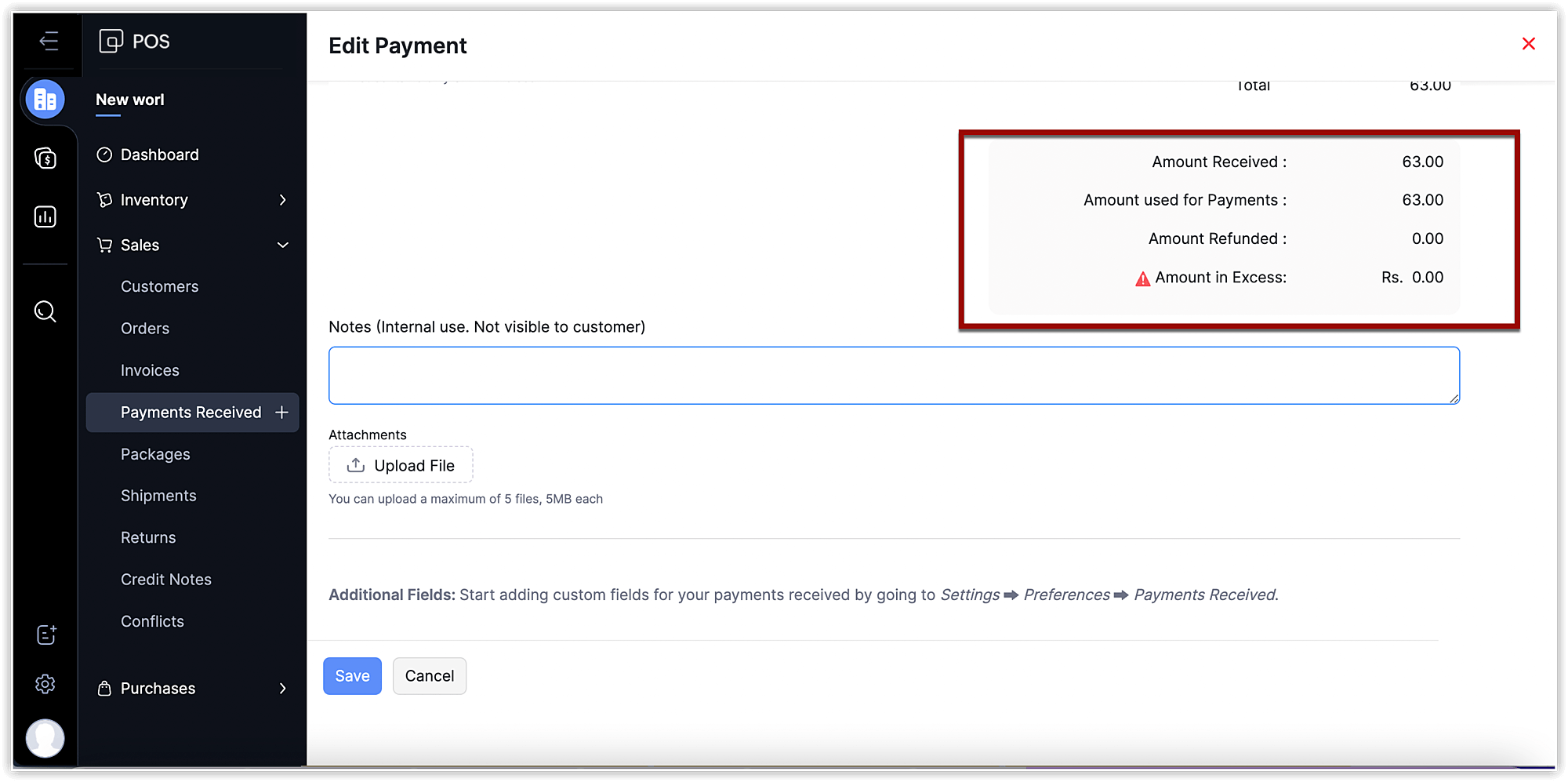
Task: Click the warning triangle beside Amount in Excess
Action: point(1142,277)
